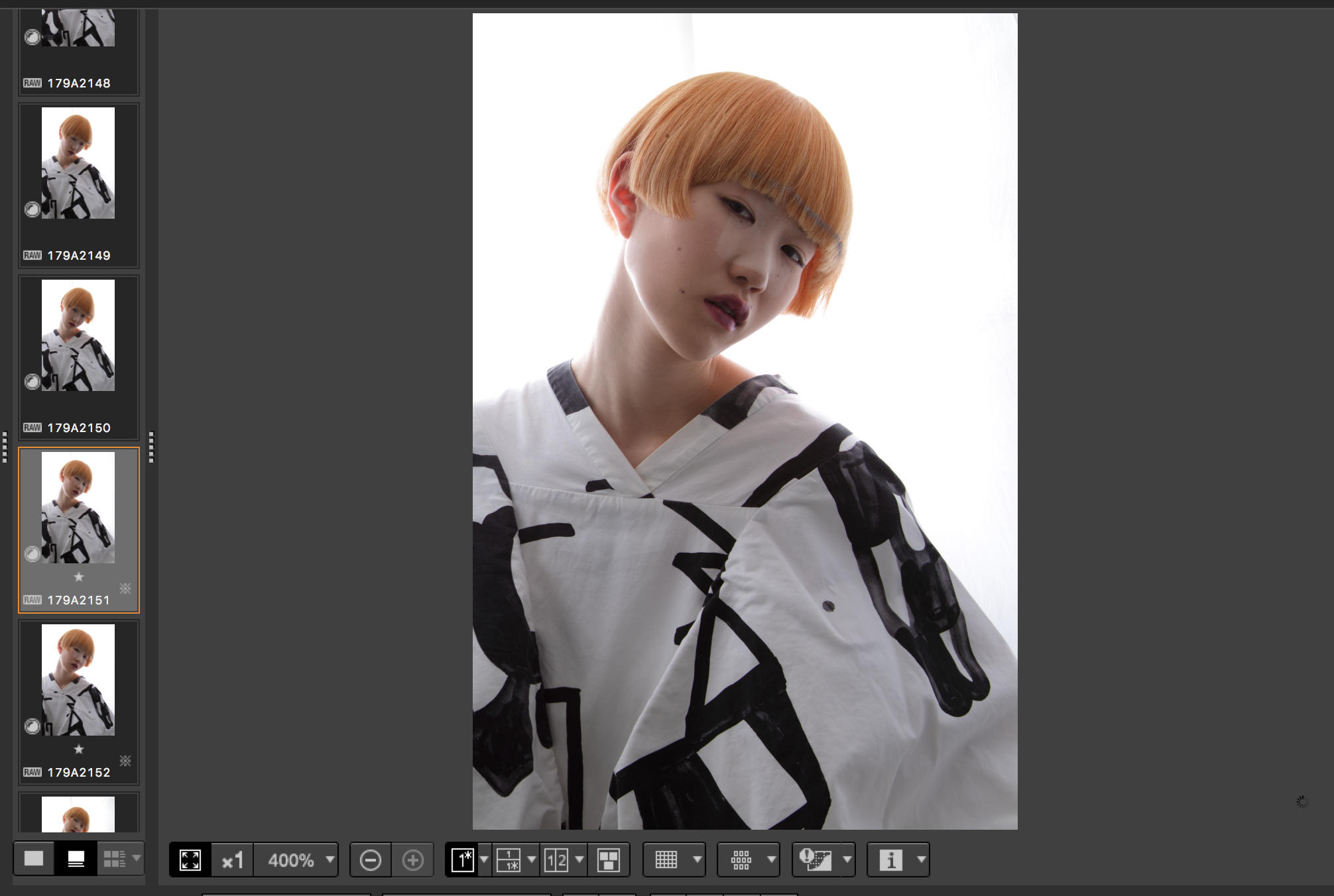The height and width of the screenshot is (896, 1334).
Task: Open highlight/shadow warning dropdown
Action: [x=847, y=860]
